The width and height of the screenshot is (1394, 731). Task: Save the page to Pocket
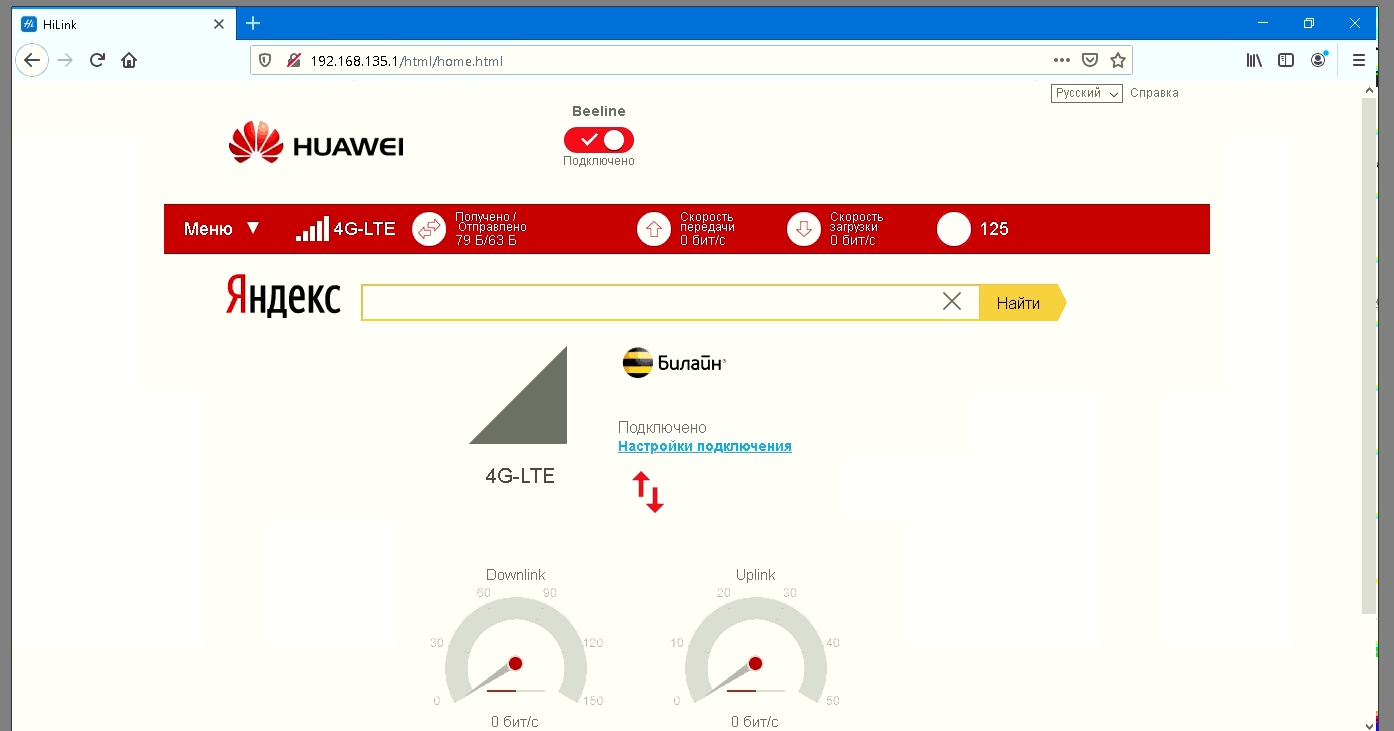1090,60
